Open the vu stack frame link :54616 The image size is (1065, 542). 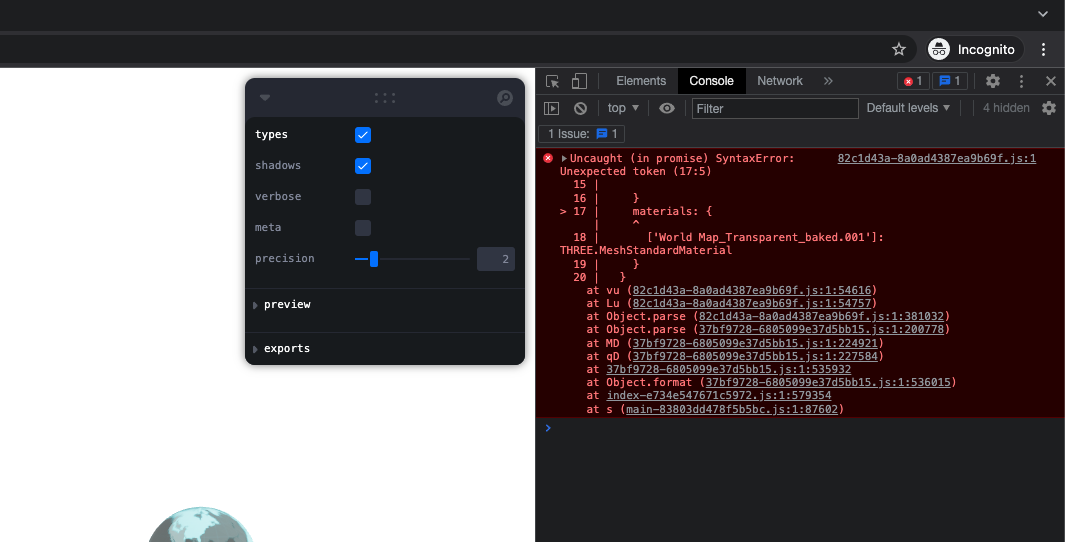(752, 290)
